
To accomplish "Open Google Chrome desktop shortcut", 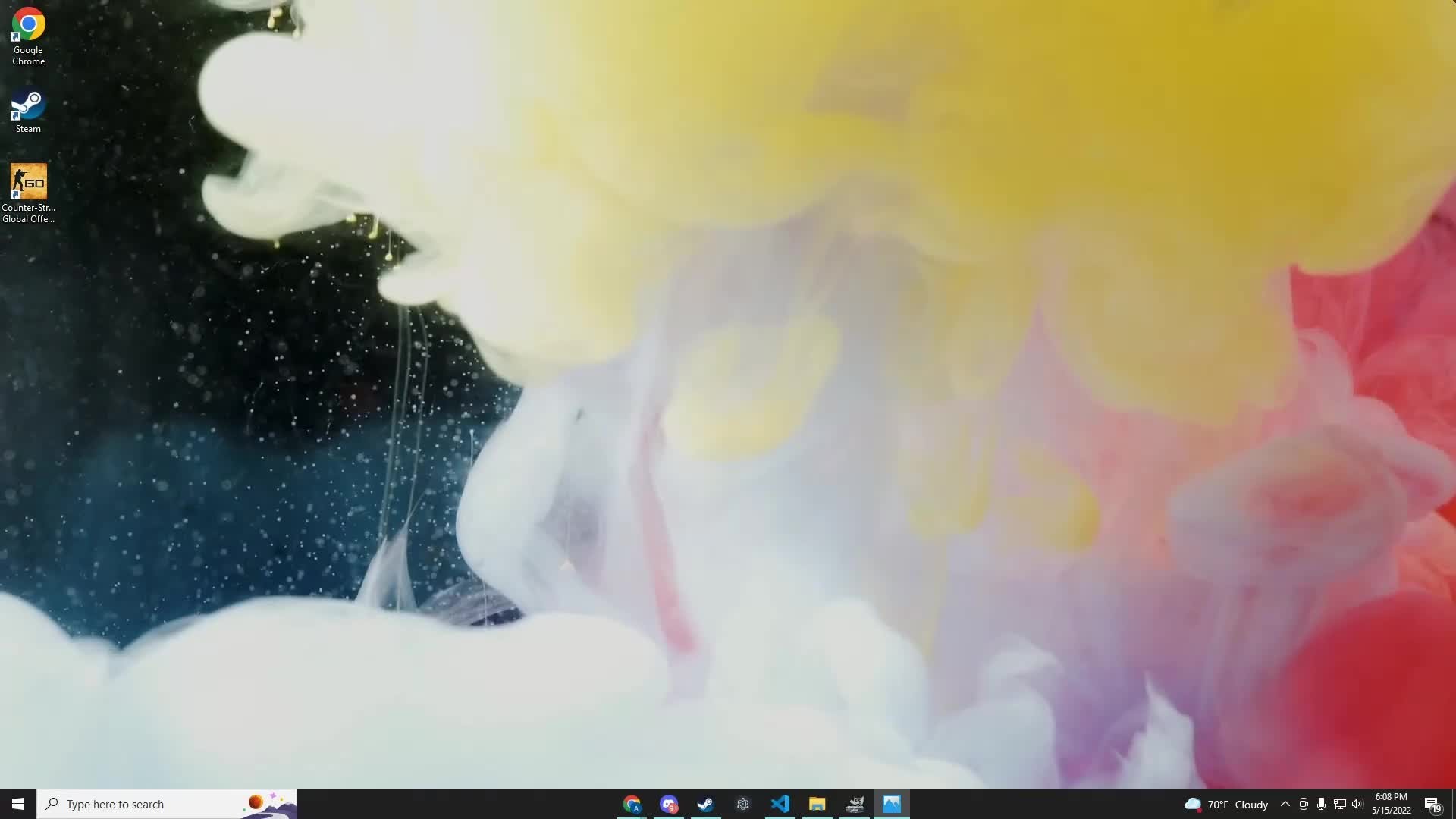I will (x=28, y=36).
